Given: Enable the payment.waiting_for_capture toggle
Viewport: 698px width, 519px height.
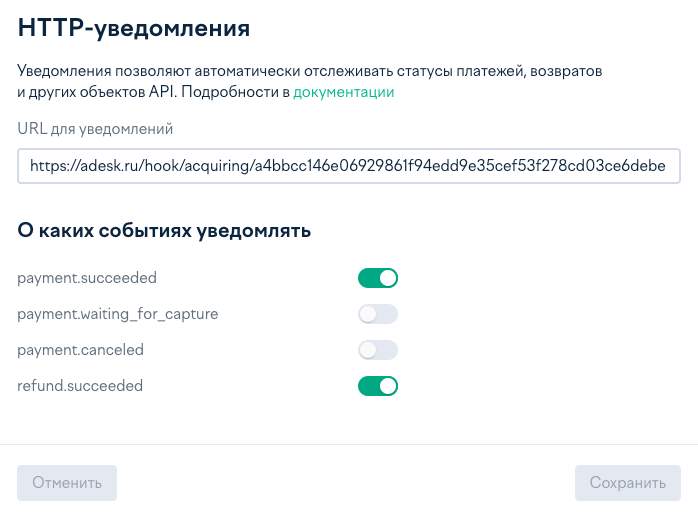Looking at the screenshot, I should pos(377,314).
